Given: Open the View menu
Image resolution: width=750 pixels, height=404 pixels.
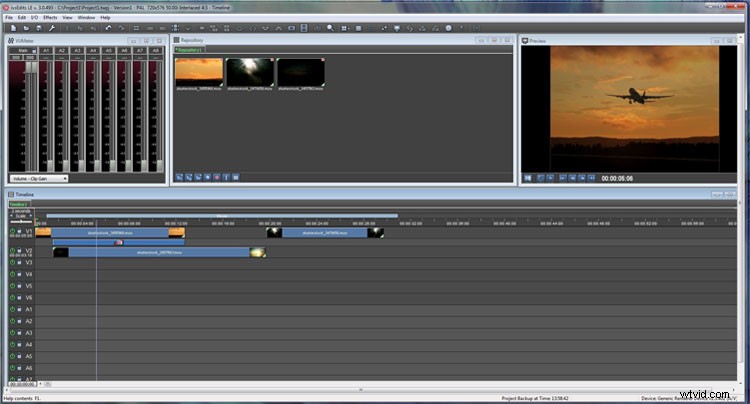Looking at the screenshot, I should tap(67, 18).
